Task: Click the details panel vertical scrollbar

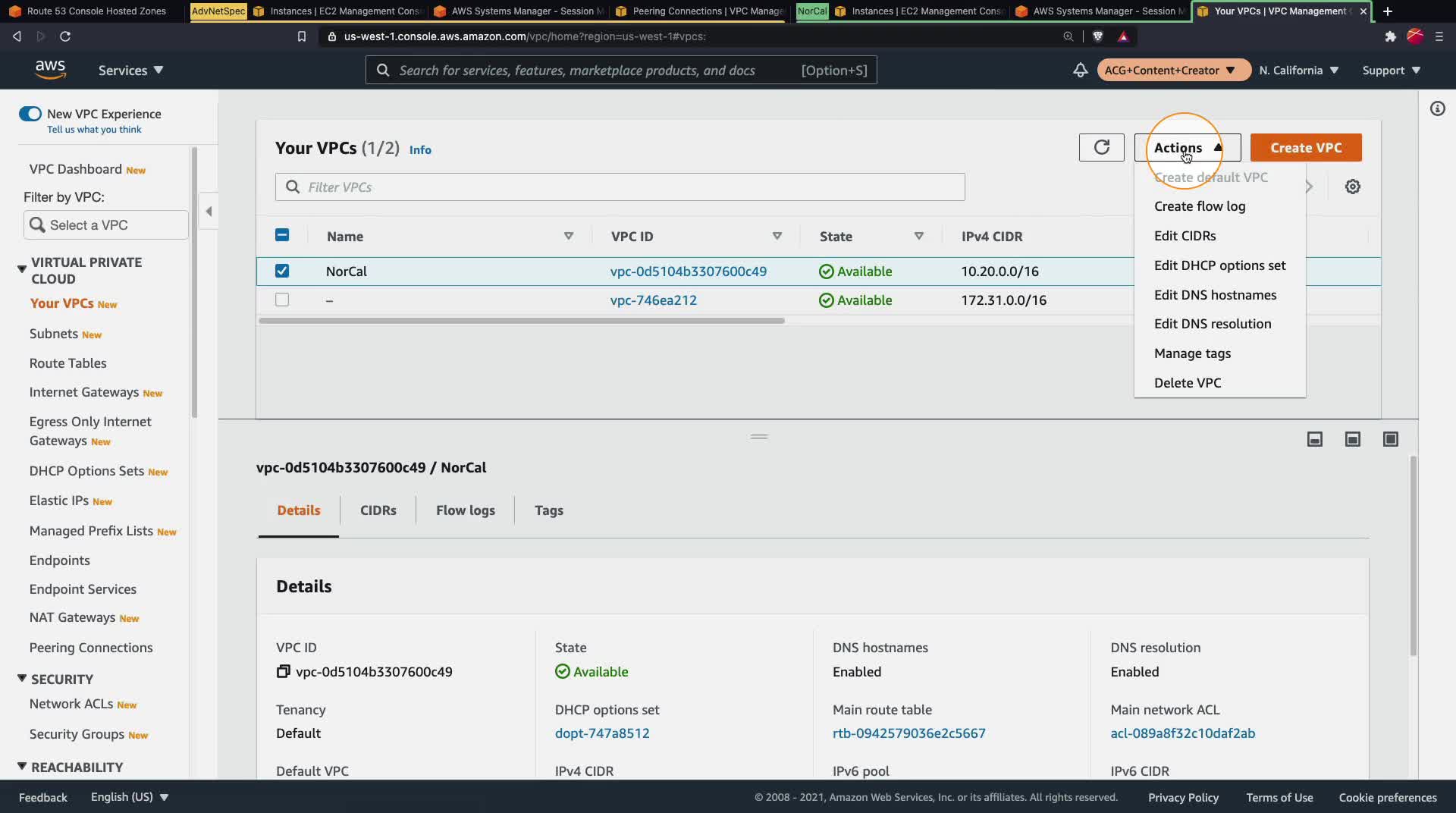Action: [x=1413, y=556]
